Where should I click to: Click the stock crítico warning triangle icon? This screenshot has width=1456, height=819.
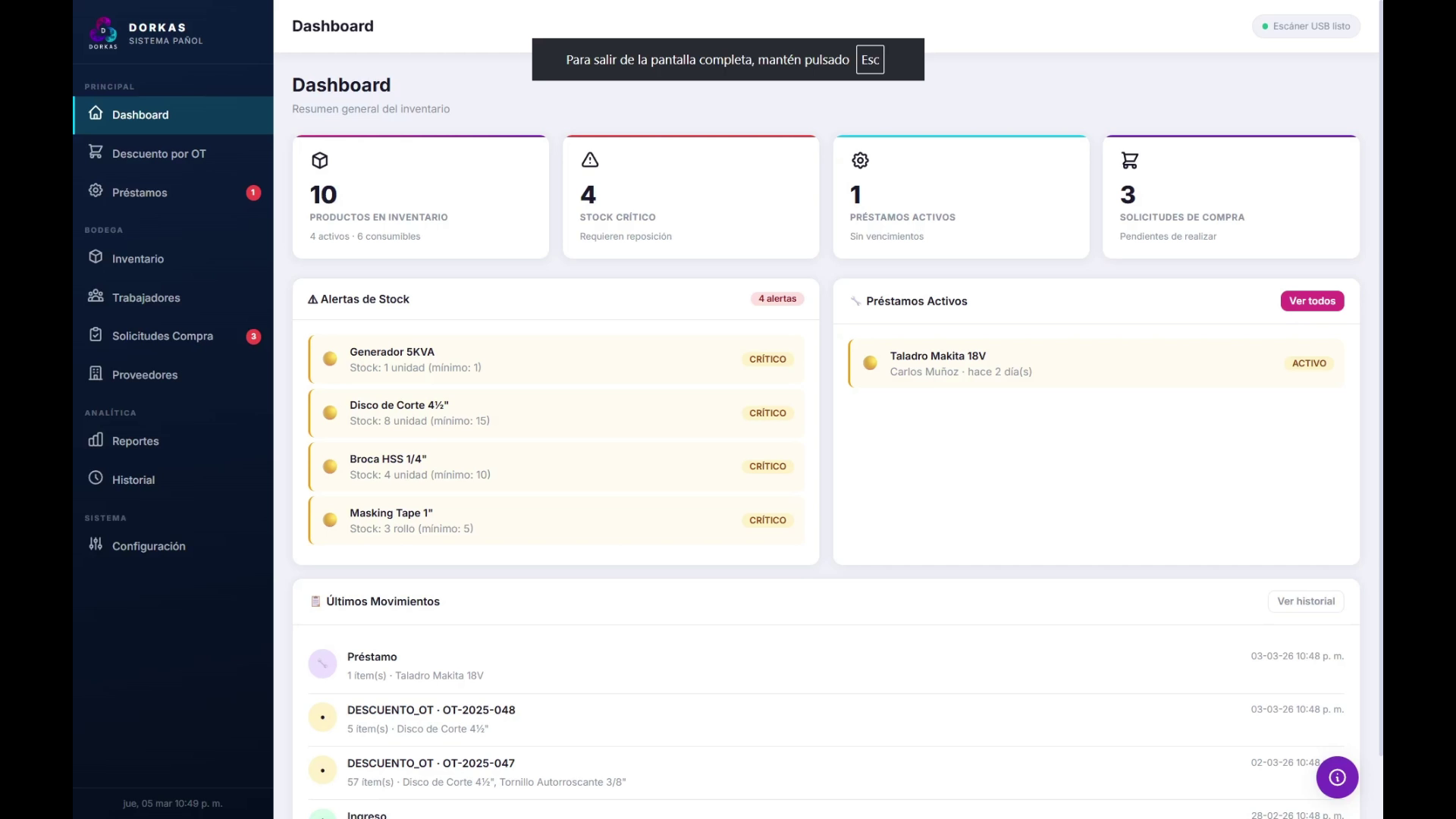click(x=590, y=160)
